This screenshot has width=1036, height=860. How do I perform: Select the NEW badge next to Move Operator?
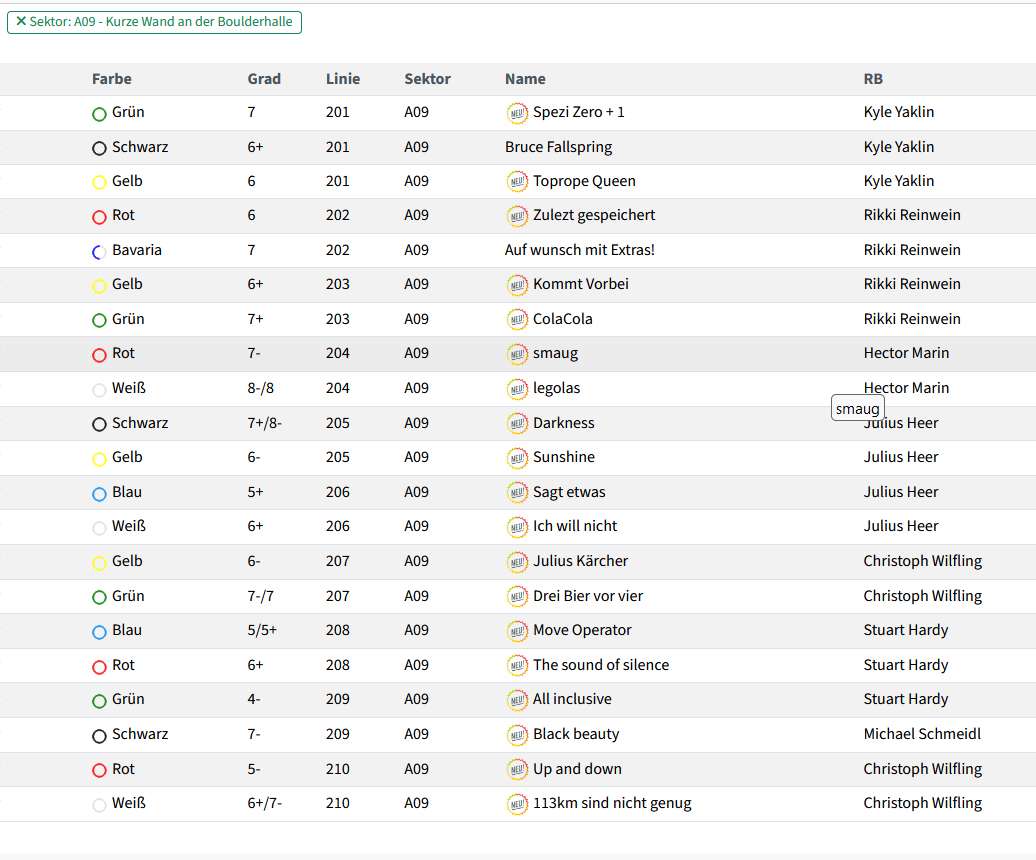pyautogui.click(x=517, y=631)
